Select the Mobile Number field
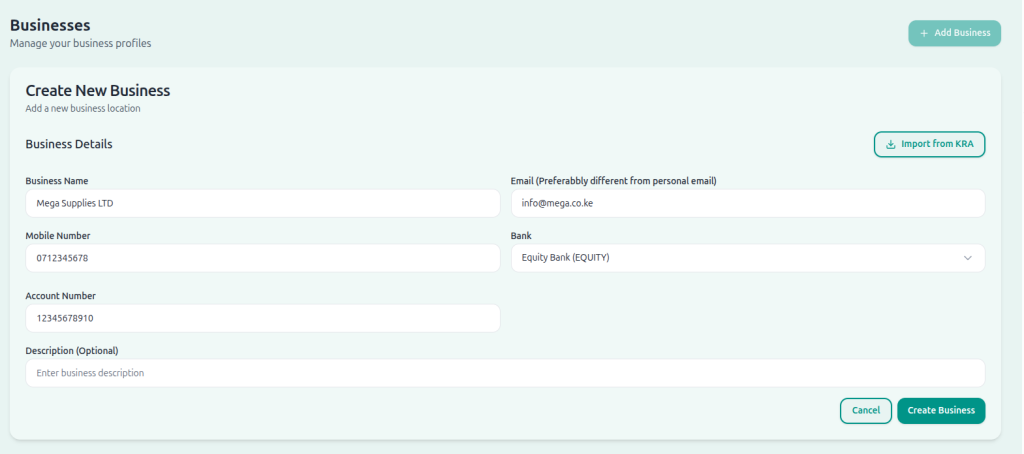The image size is (1024, 454). (x=263, y=258)
